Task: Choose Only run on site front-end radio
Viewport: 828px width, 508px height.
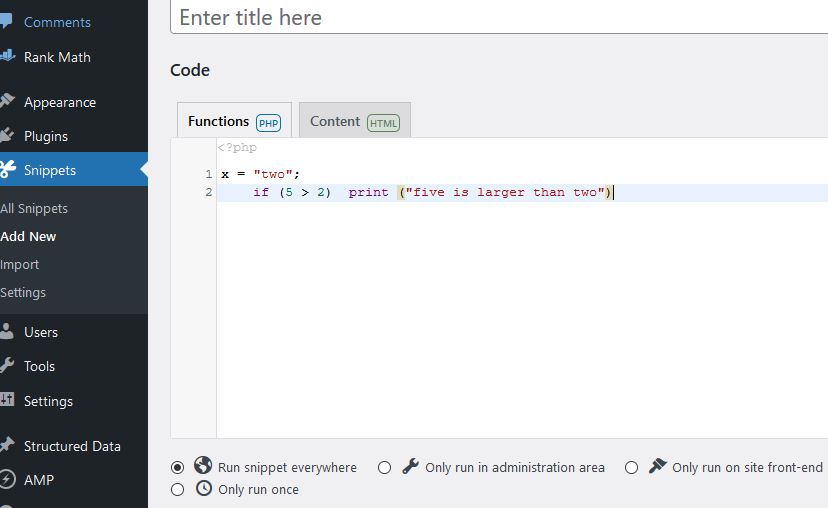Action: click(x=631, y=467)
